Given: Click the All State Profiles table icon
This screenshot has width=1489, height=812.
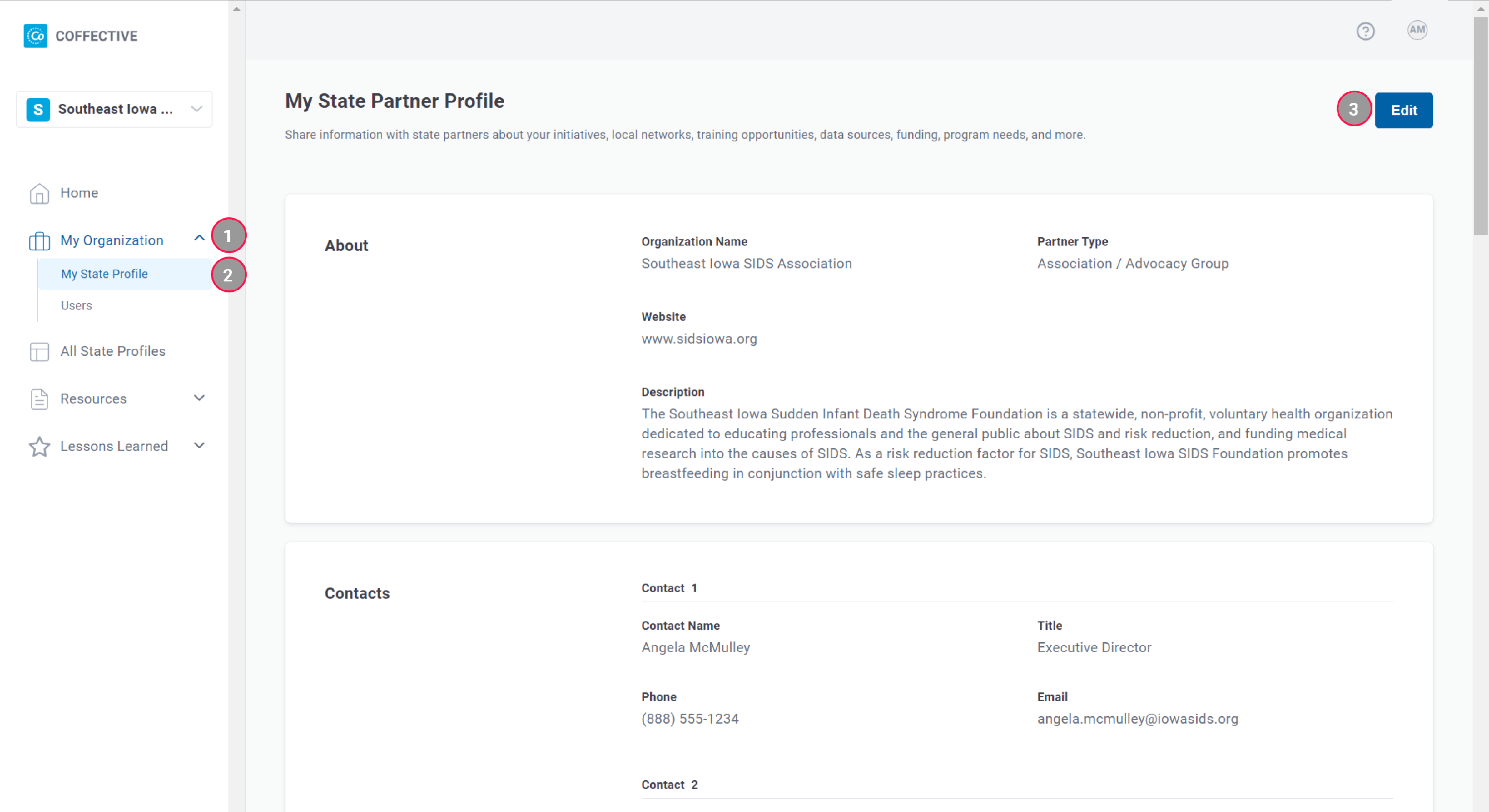Looking at the screenshot, I should [39, 351].
